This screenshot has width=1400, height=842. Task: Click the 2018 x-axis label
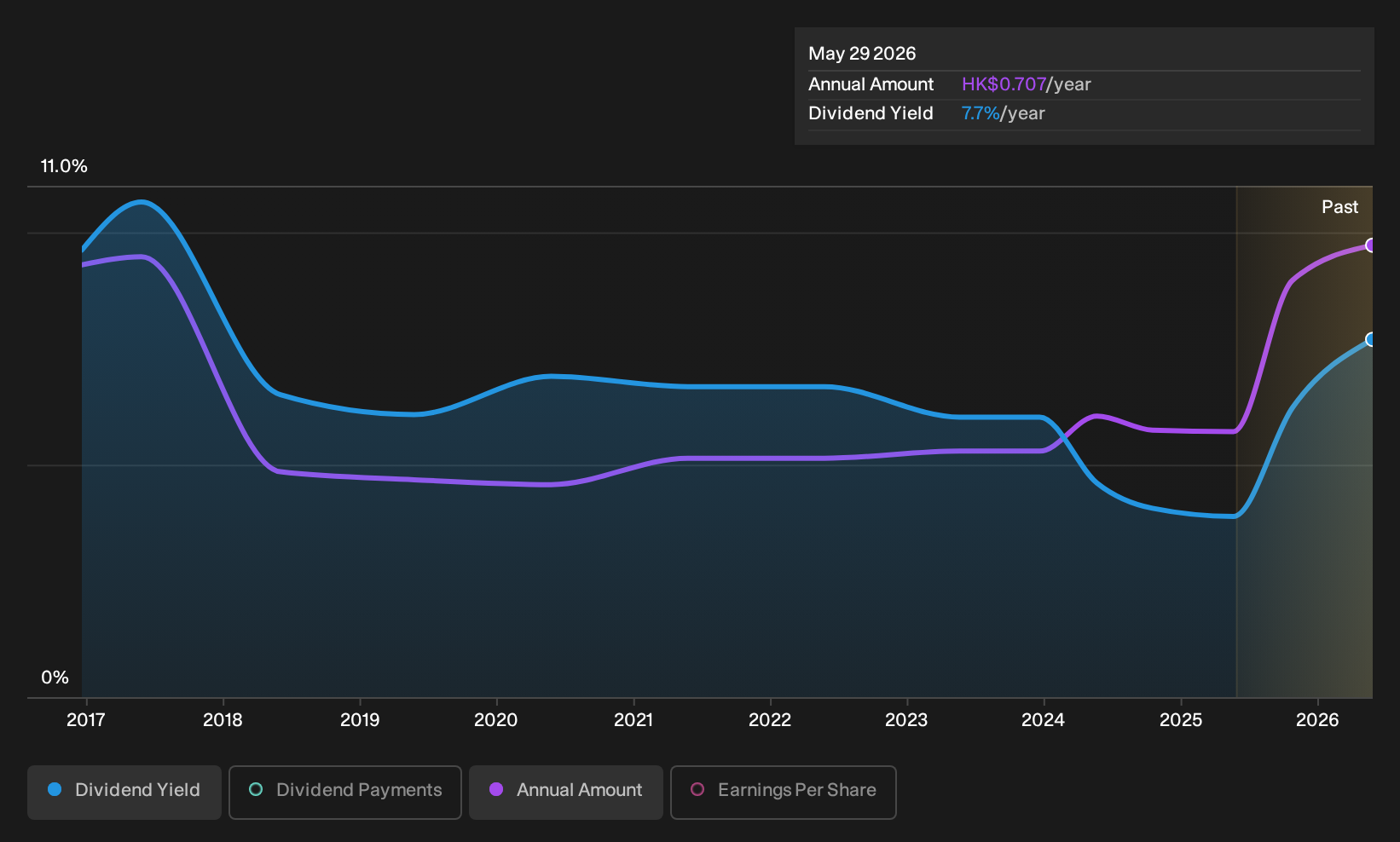tap(223, 720)
